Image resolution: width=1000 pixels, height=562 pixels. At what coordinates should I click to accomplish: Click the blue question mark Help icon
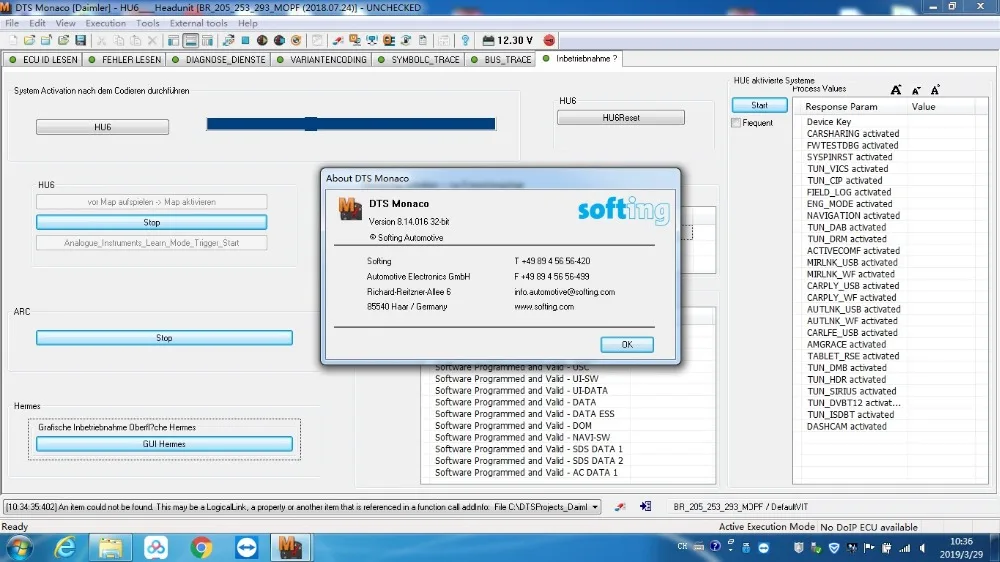click(465, 40)
